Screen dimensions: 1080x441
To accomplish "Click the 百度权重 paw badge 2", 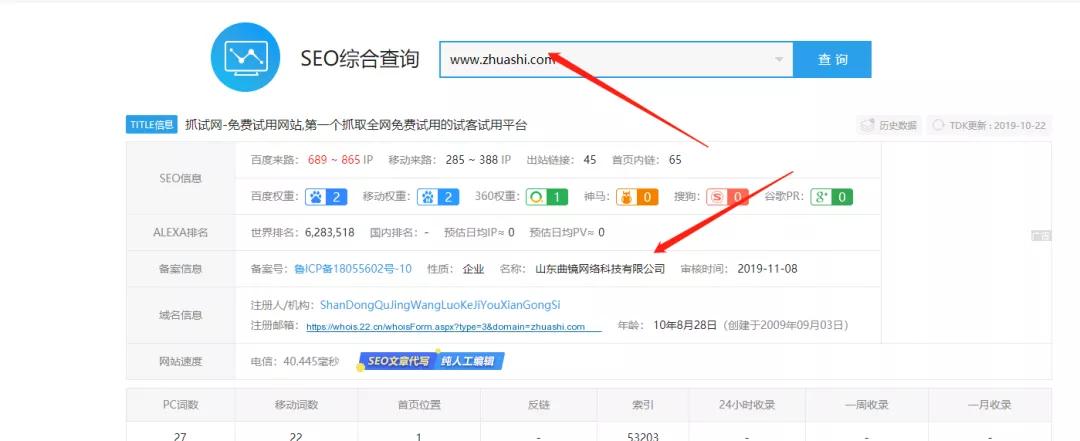I will (x=326, y=197).
